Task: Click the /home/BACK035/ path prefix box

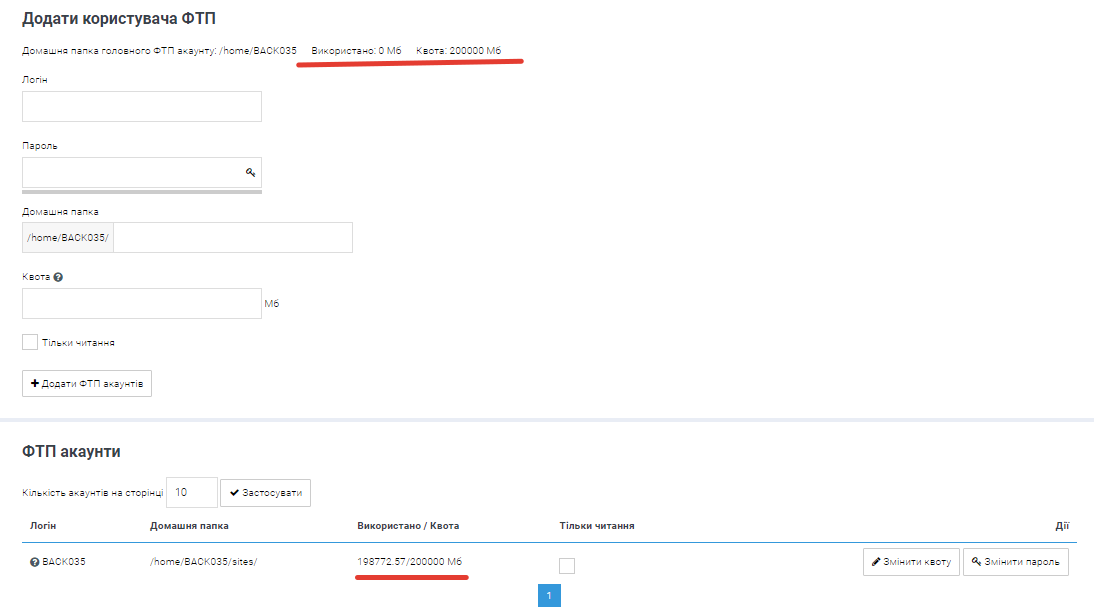Action: (68, 238)
